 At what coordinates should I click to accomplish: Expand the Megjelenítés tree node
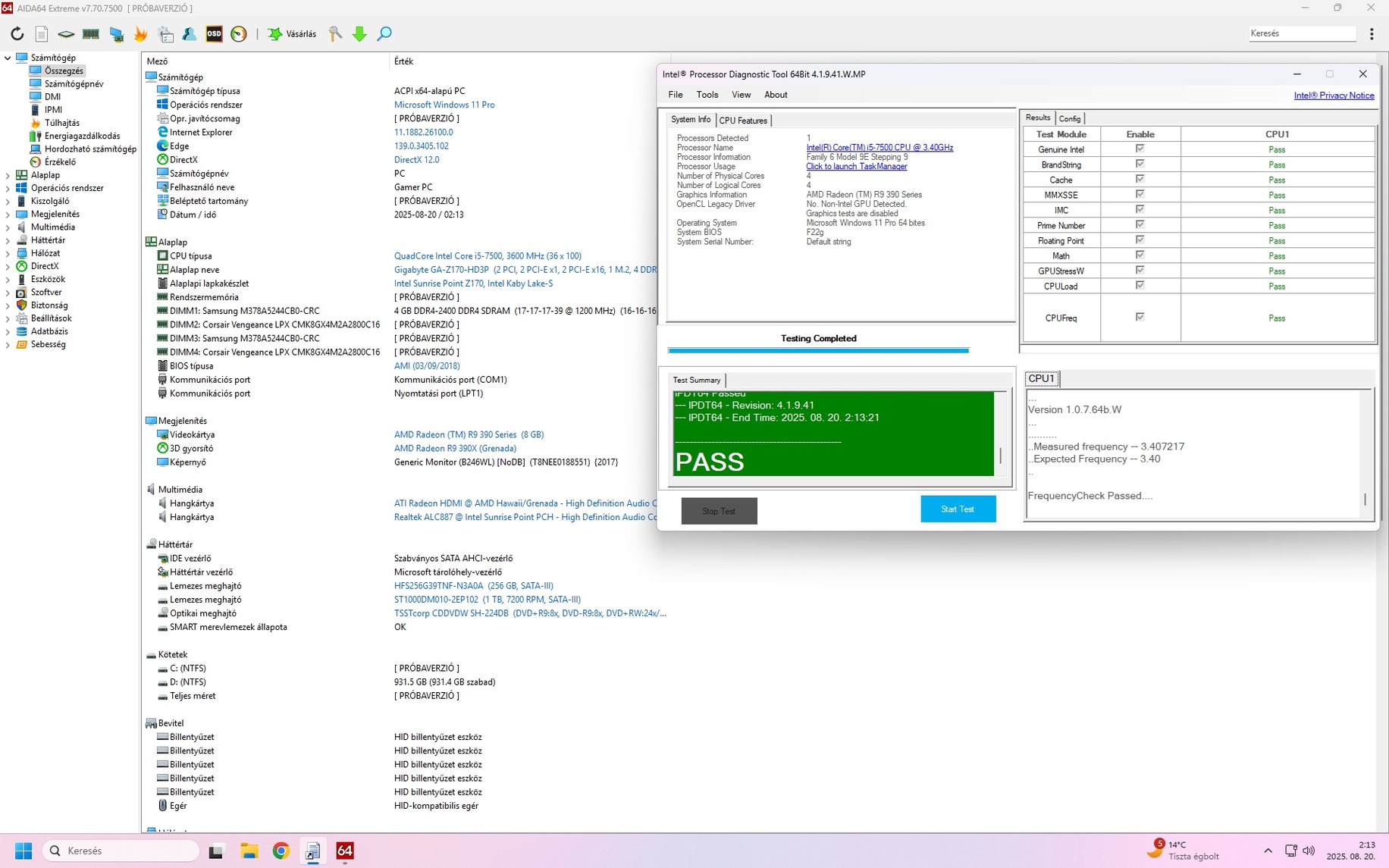pyautogui.click(x=8, y=214)
